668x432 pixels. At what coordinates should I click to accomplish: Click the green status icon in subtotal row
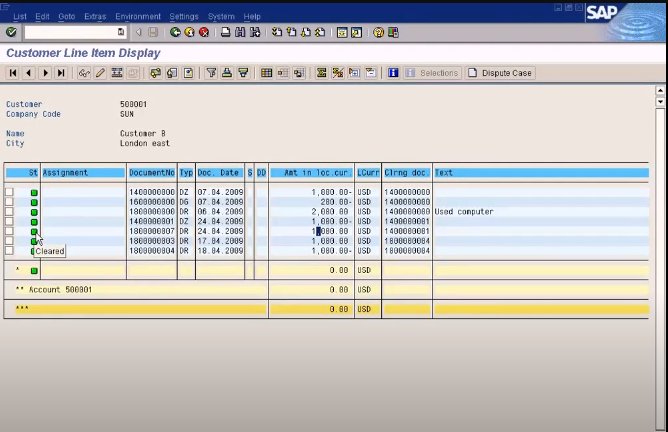click(x=34, y=271)
